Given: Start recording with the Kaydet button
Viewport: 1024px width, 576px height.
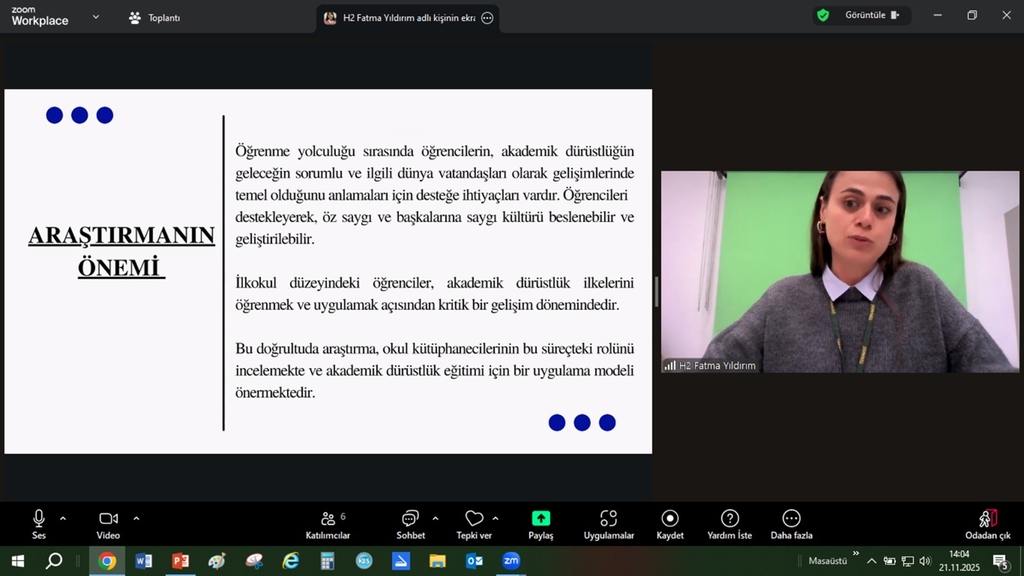Looking at the screenshot, I should pos(670,518).
